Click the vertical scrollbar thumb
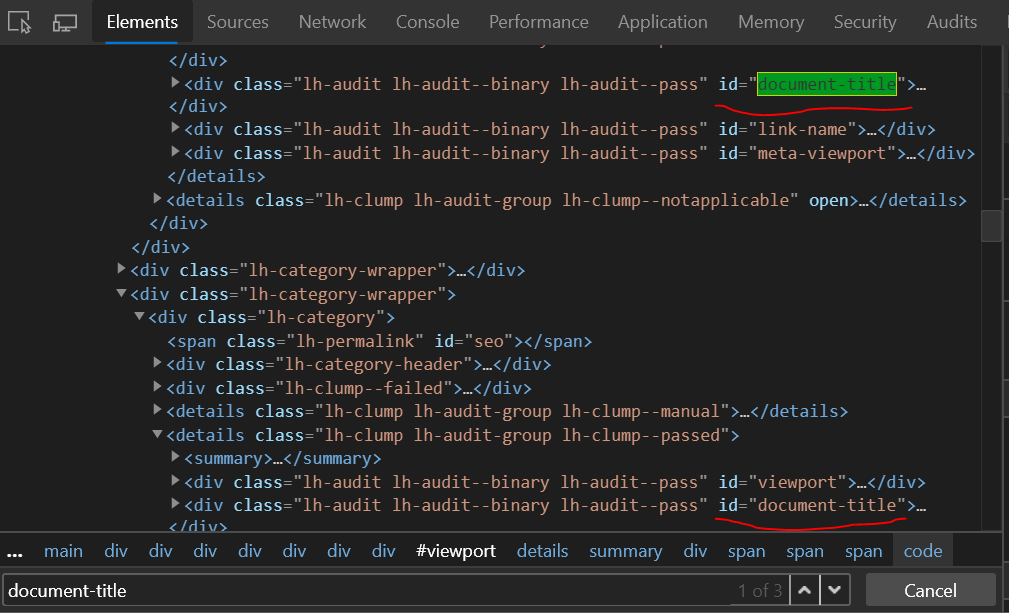The height and width of the screenshot is (613, 1009). (991, 226)
